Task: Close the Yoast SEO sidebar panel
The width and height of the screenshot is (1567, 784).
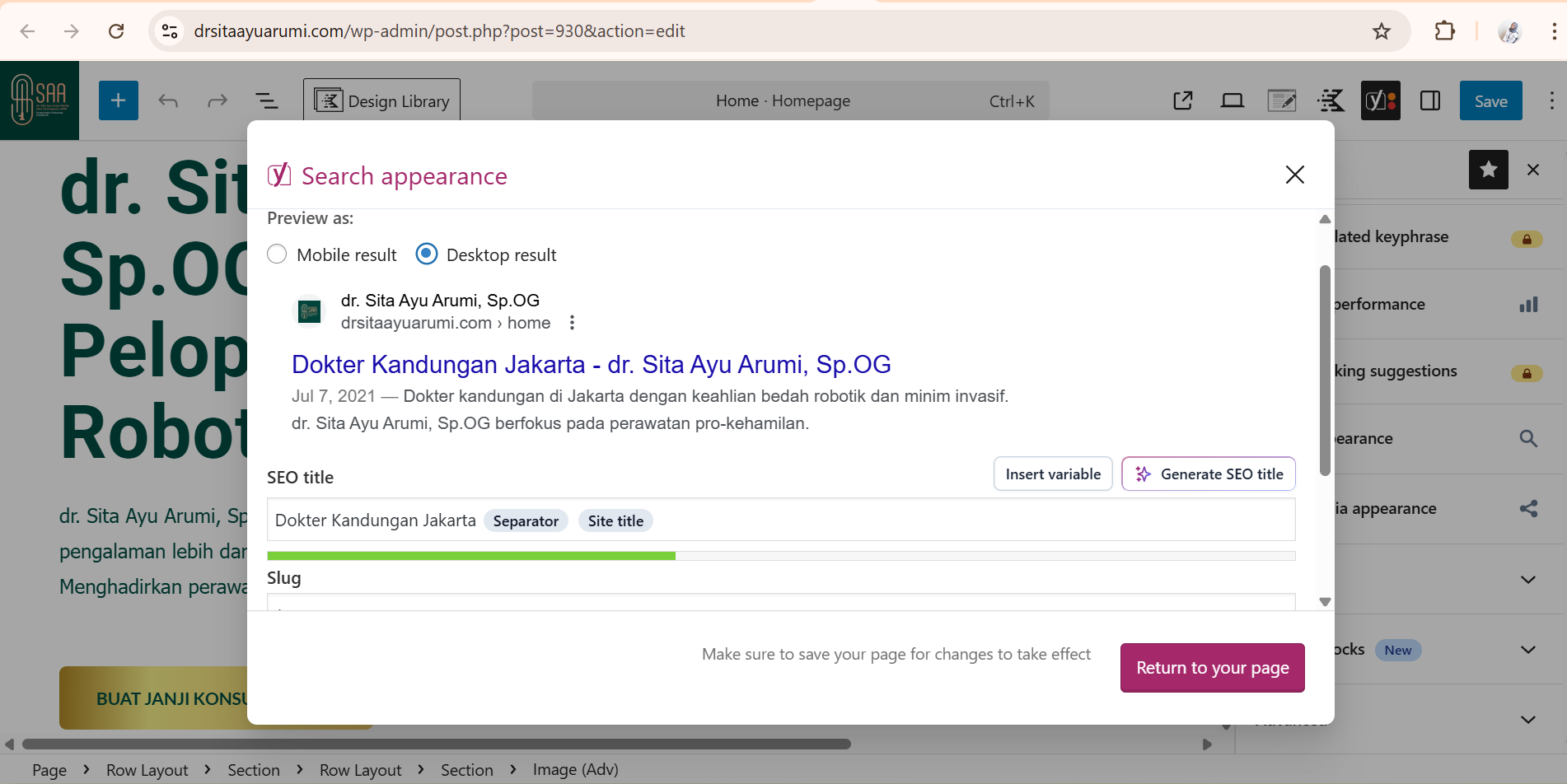Action: click(x=1533, y=170)
